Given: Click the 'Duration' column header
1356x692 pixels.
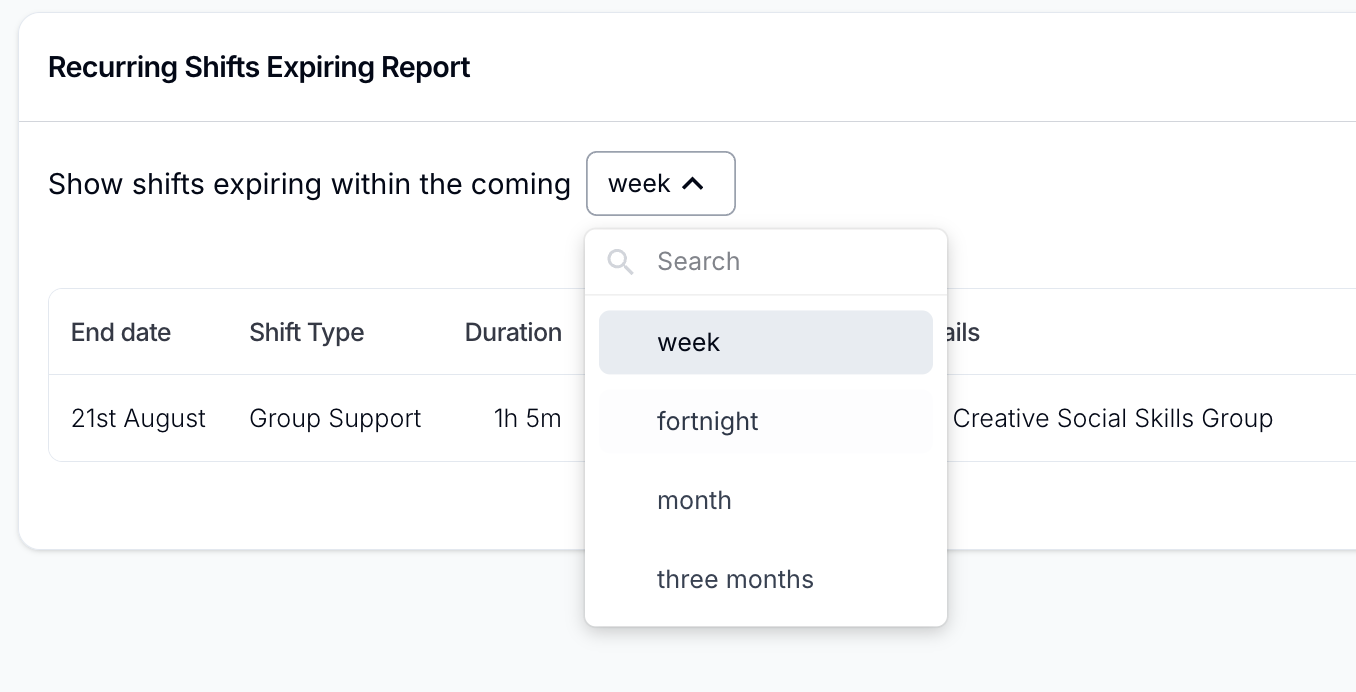Looking at the screenshot, I should pyautogui.click(x=513, y=333).
